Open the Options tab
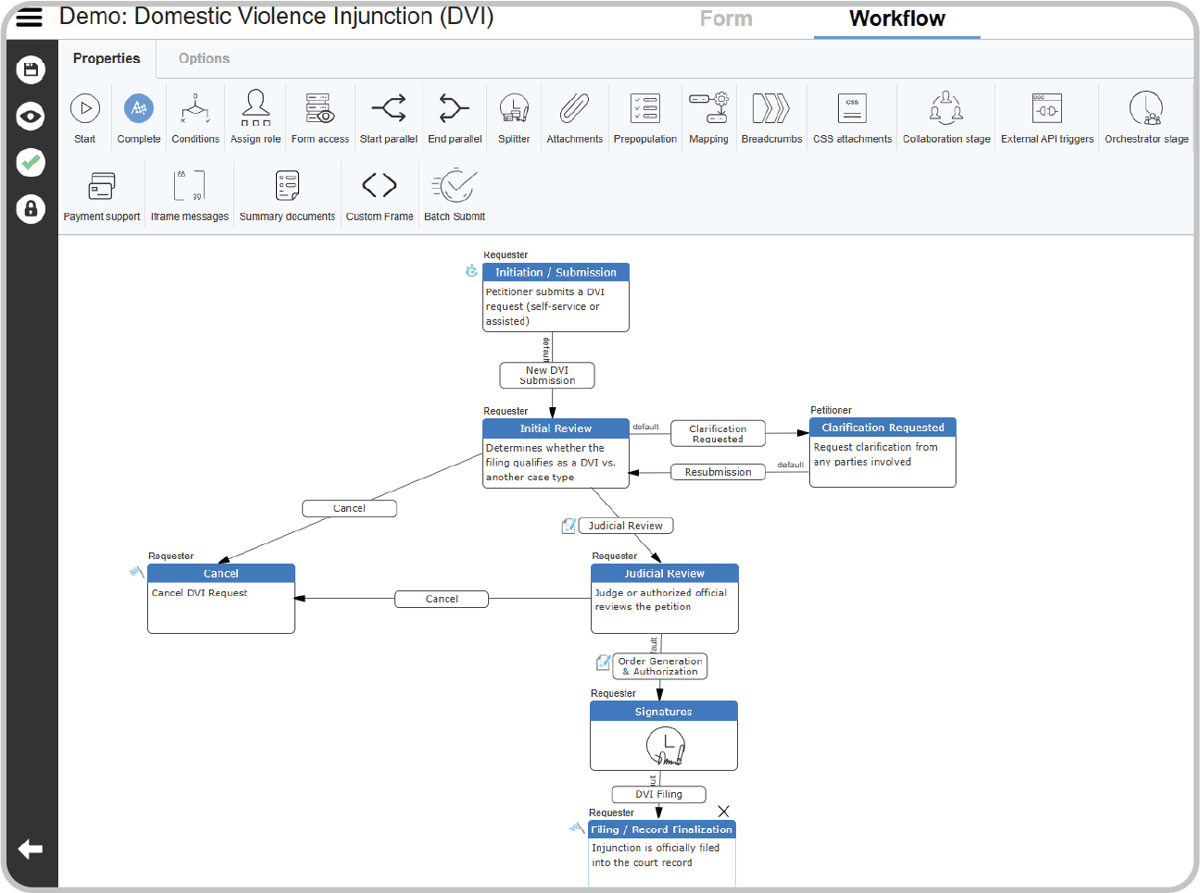The width and height of the screenshot is (1200, 893). [204, 59]
